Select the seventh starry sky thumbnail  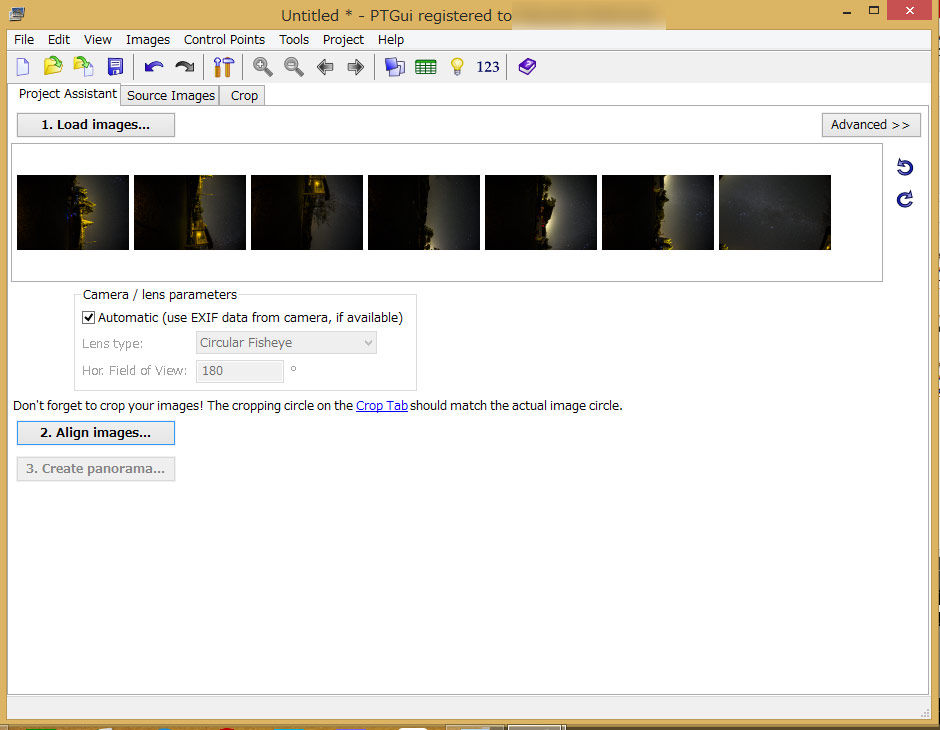coord(775,212)
